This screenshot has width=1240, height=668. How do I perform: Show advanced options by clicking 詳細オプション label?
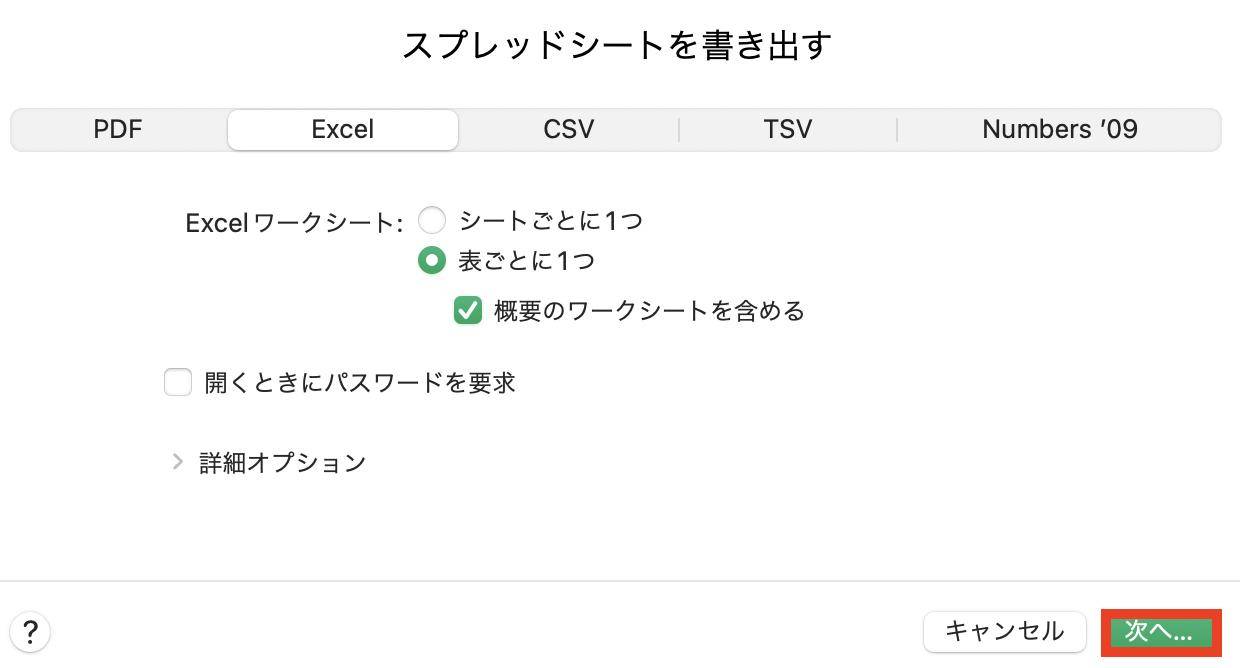point(282,461)
